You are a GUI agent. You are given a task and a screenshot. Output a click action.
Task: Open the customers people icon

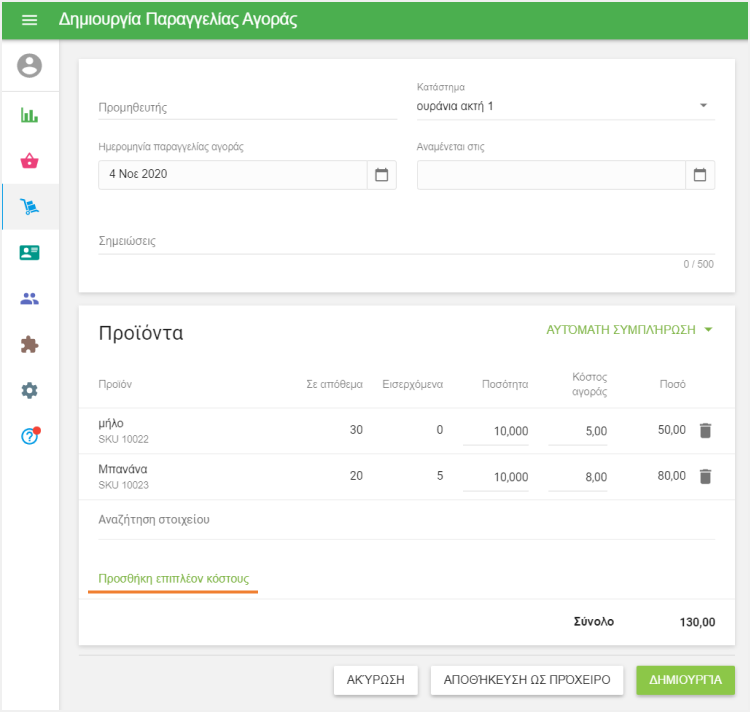pyautogui.click(x=30, y=298)
